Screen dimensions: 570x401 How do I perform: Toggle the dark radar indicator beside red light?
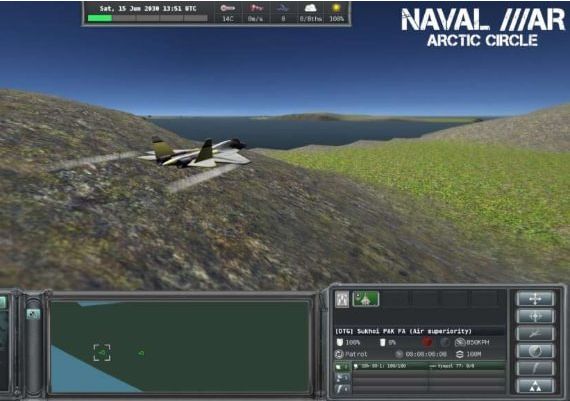tap(445, 342)
